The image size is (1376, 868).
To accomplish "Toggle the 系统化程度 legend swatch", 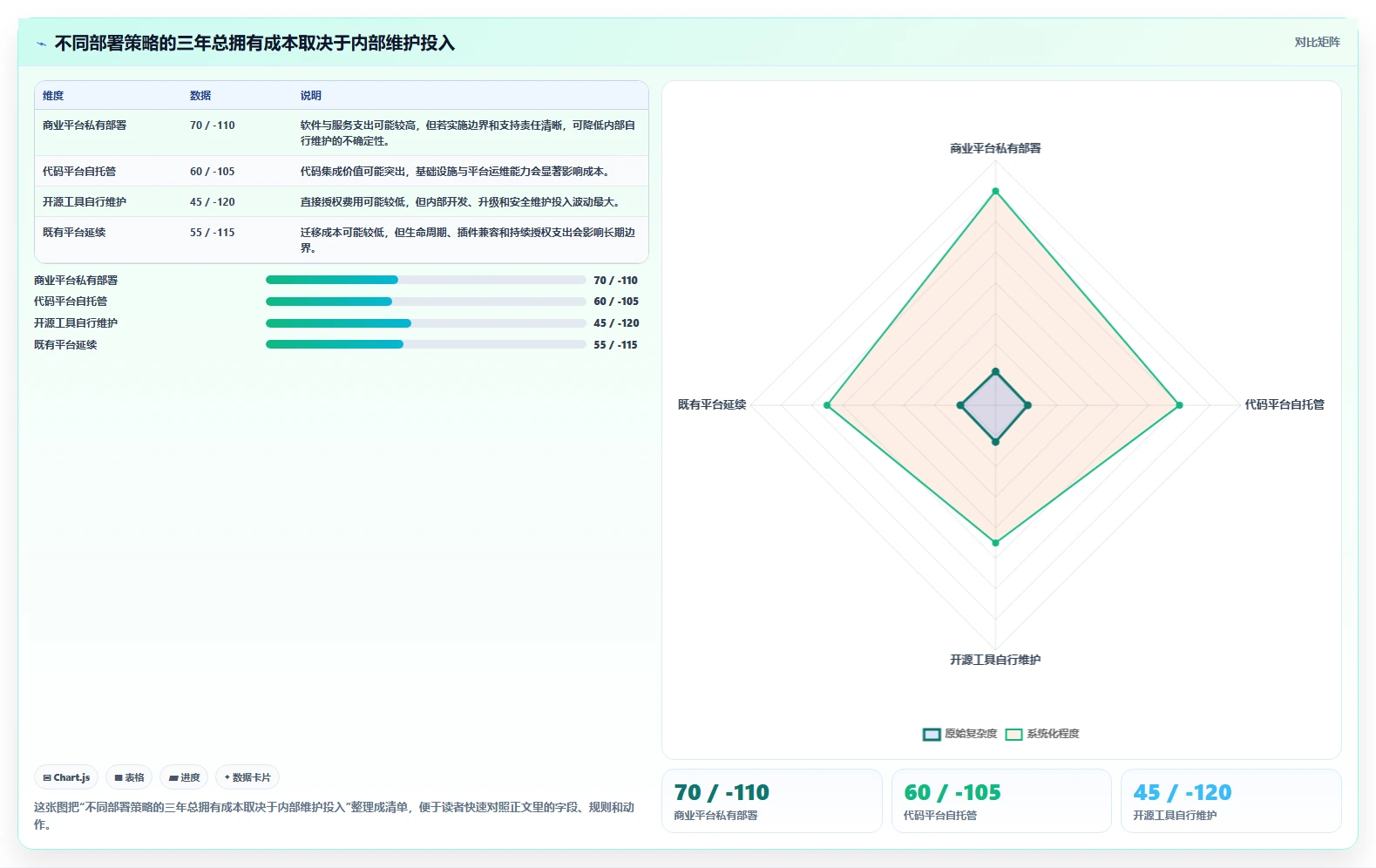I will coord(1013,734).
